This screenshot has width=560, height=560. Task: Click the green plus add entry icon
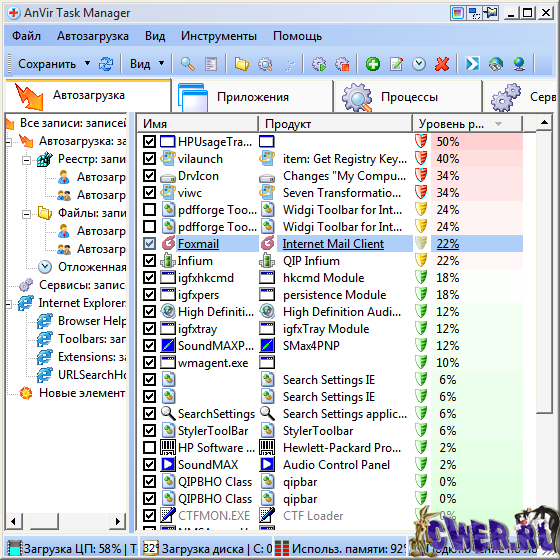click(373, 64)
